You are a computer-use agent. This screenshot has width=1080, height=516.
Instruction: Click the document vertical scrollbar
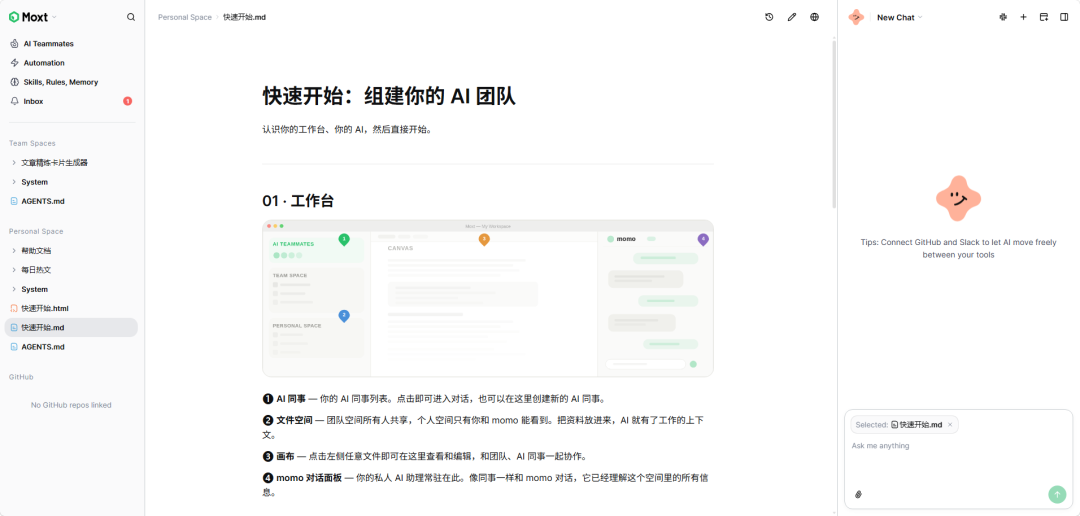834,124
